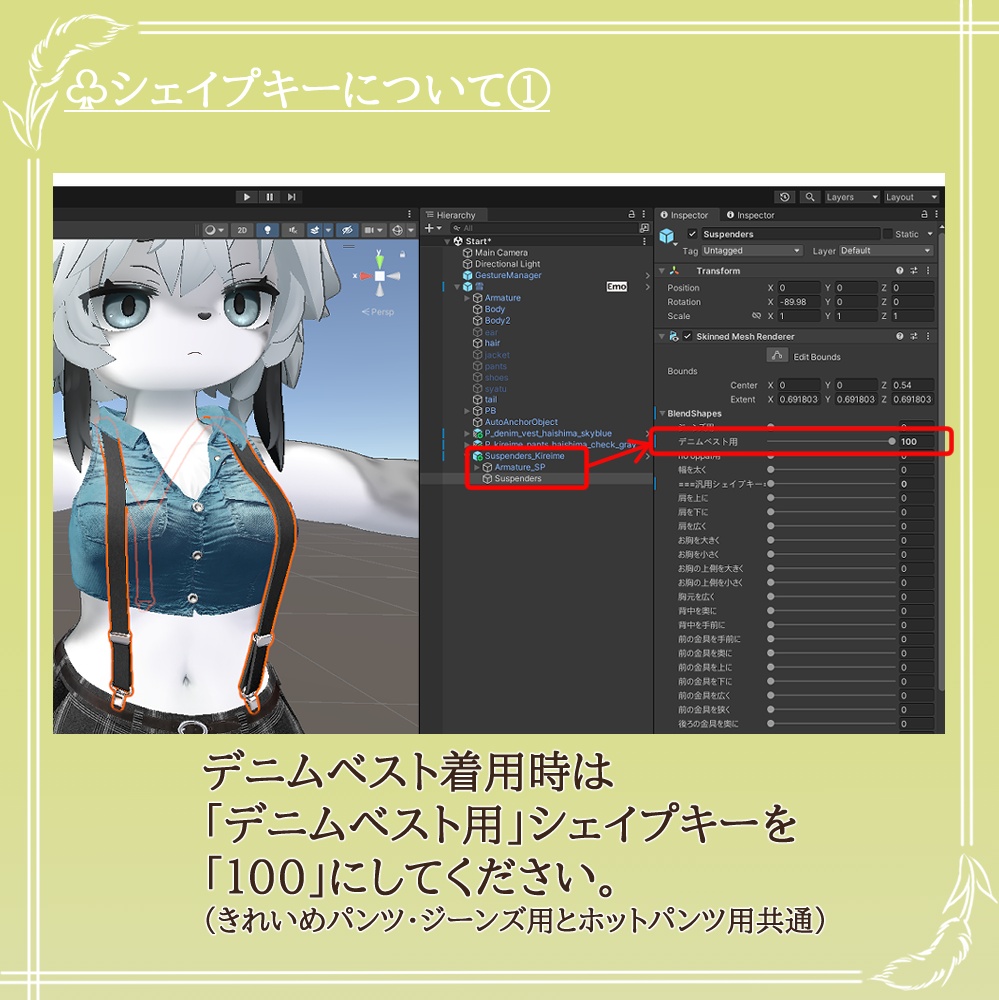Toggle scene effects (skybox/fog) icon

click(314, 230)
